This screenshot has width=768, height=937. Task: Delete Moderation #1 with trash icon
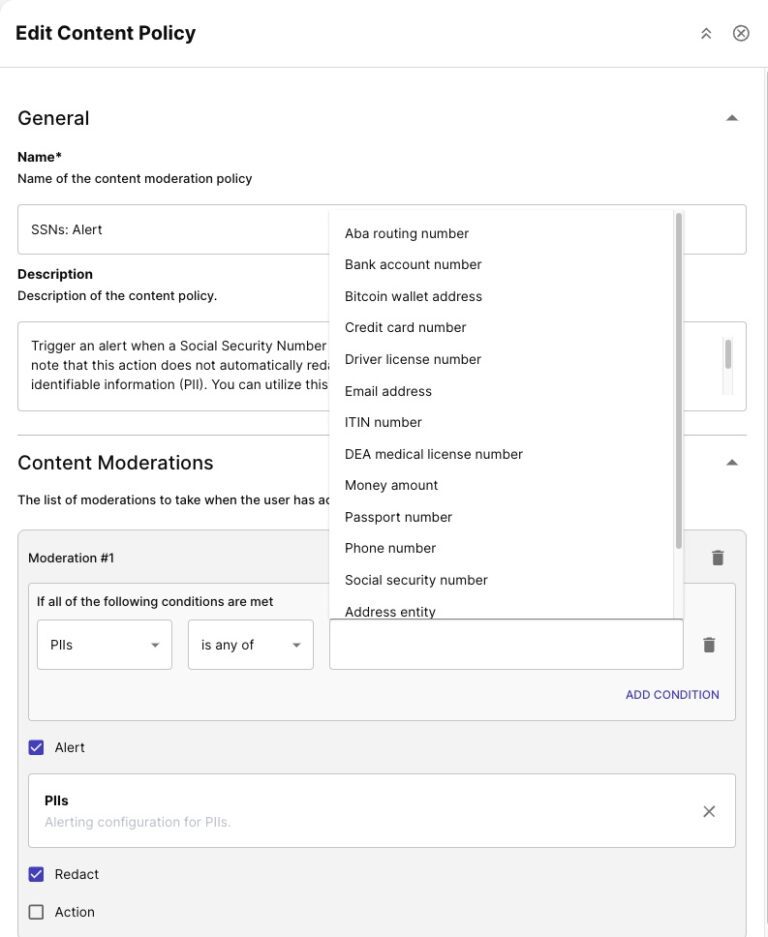[717, 558]
